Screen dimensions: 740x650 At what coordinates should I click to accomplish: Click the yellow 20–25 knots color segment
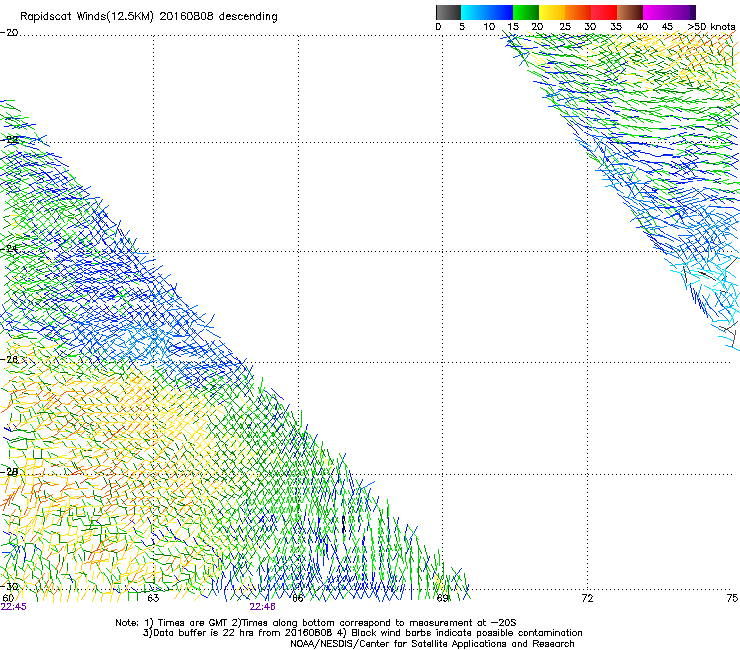click(x=552, y=12)
